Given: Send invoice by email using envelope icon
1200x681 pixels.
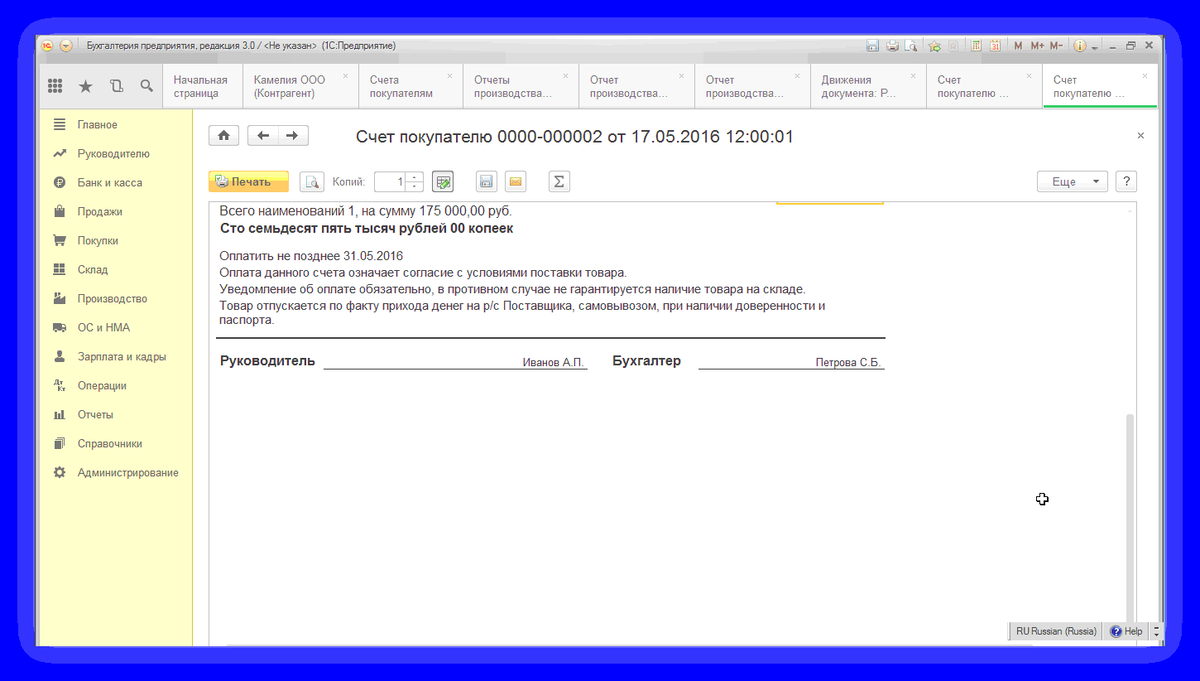Looking at the screenshot, I should pos(515,181).
